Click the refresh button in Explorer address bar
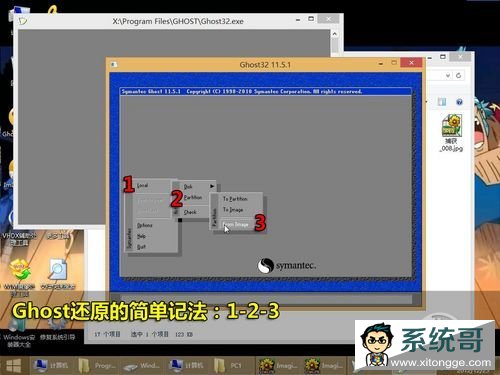Screen dimensions: 500x375 pyautogui.click(x=459, y=75)
